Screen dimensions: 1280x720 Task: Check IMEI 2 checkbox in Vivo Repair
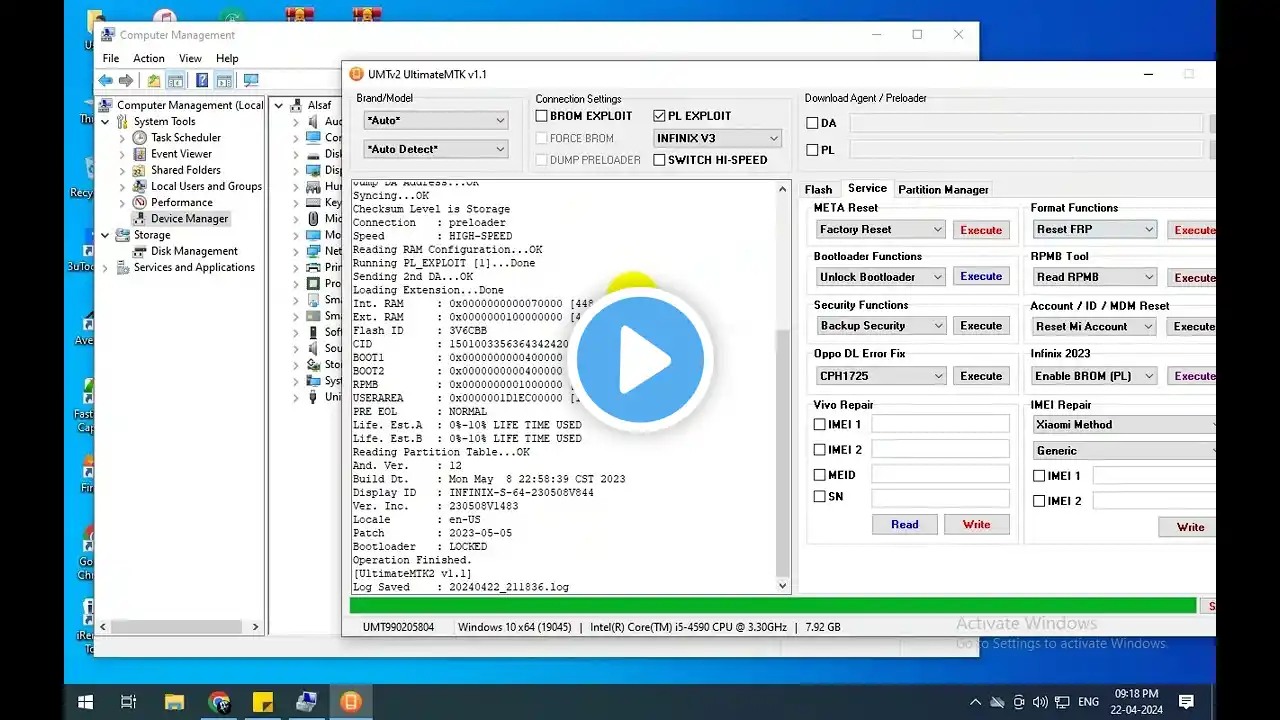[820, 450]
